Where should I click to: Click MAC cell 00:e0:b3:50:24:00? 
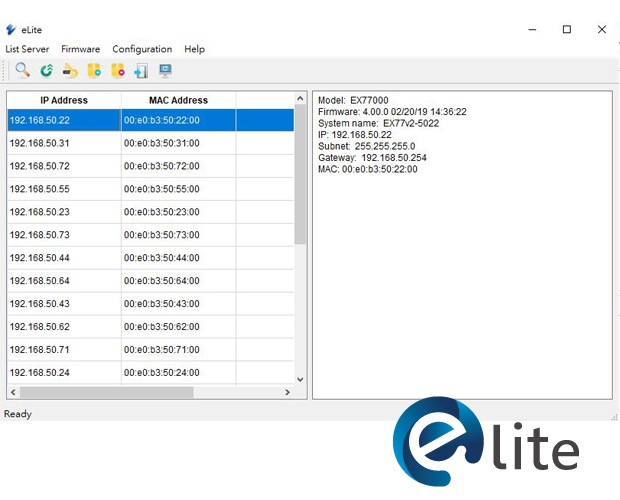[178, 372]
